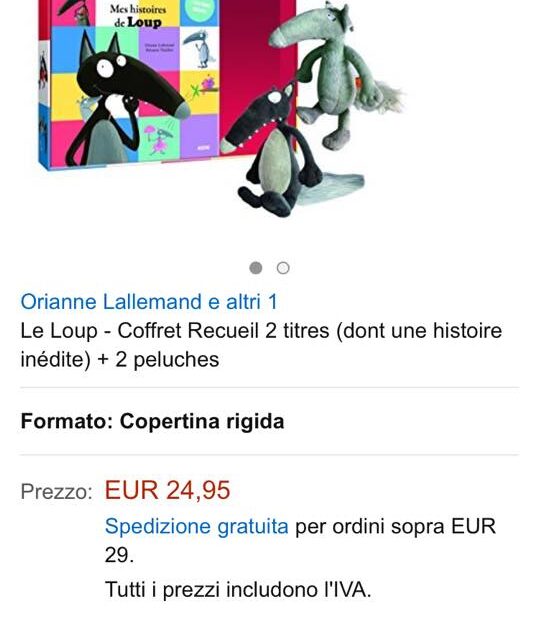Select the first filled carousel dot
Image resolution: width=539 pixels, height=628 pixels.
coord(256,268)
